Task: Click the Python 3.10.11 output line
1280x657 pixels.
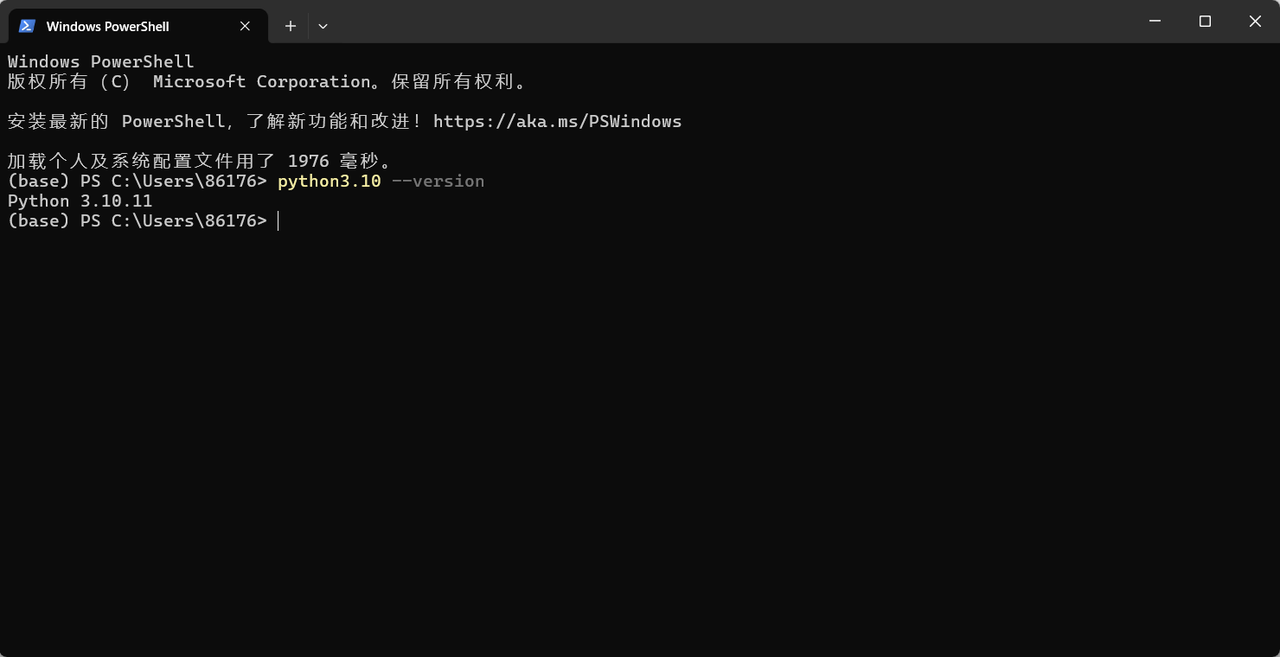Action: (80, 201)
